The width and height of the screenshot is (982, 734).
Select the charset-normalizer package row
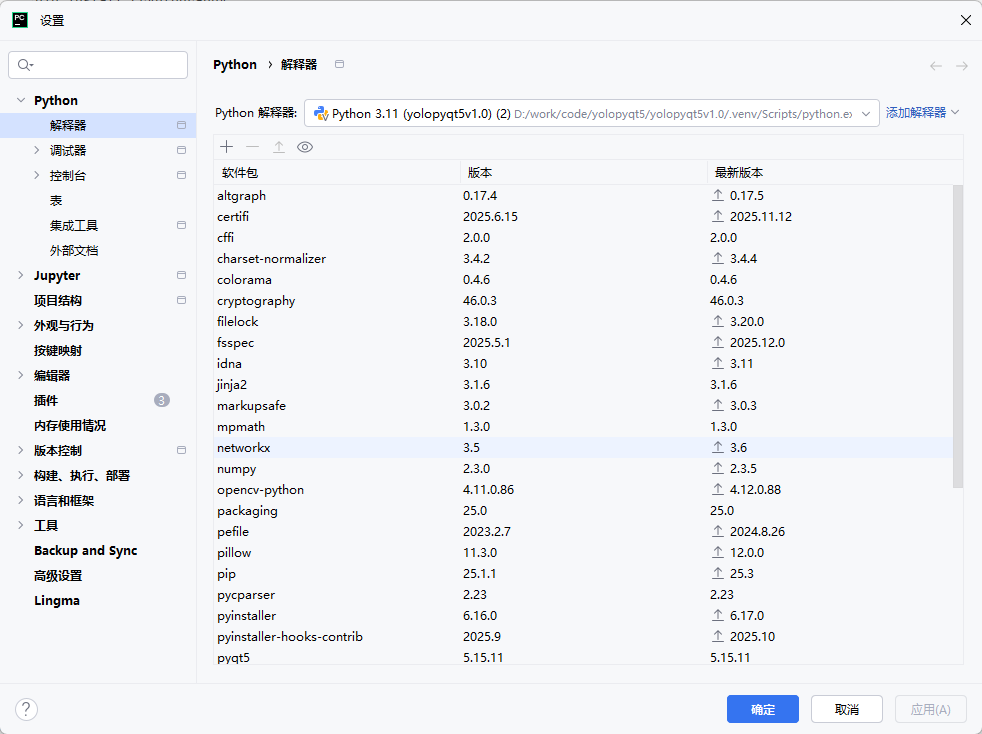(x=583, y=259)
